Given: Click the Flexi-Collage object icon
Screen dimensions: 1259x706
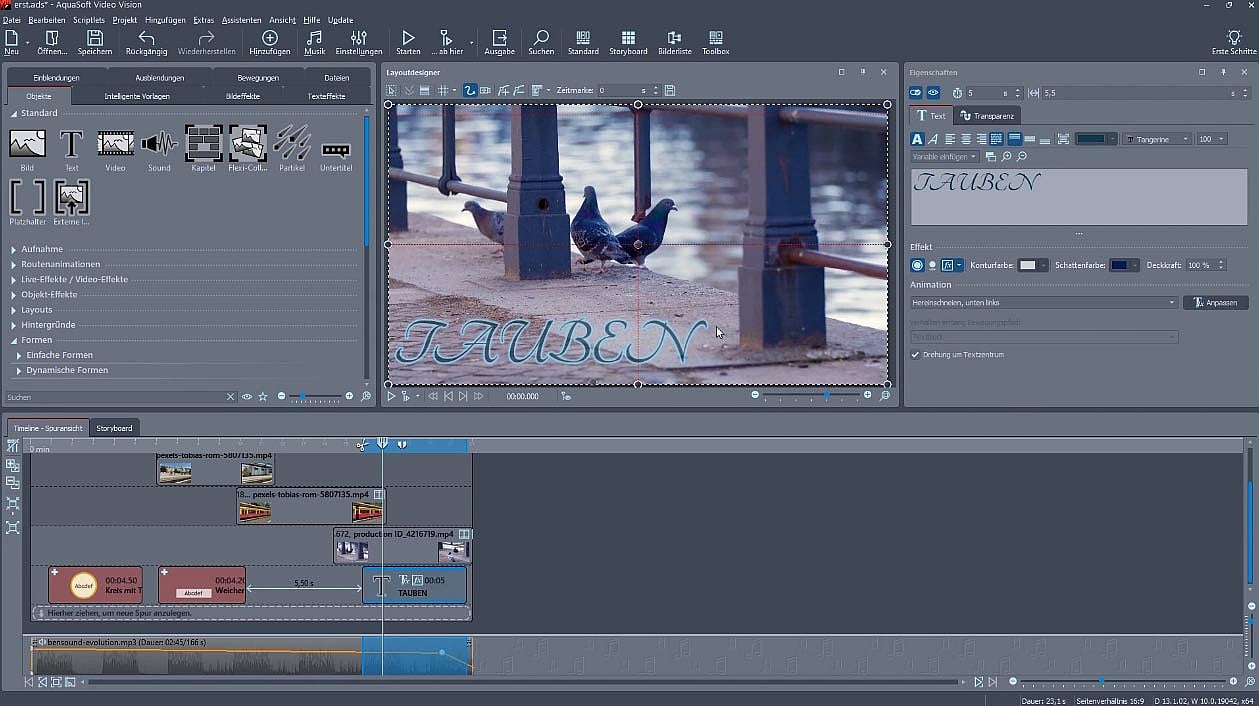Looking at the screenshot, I should click(247, 146).
